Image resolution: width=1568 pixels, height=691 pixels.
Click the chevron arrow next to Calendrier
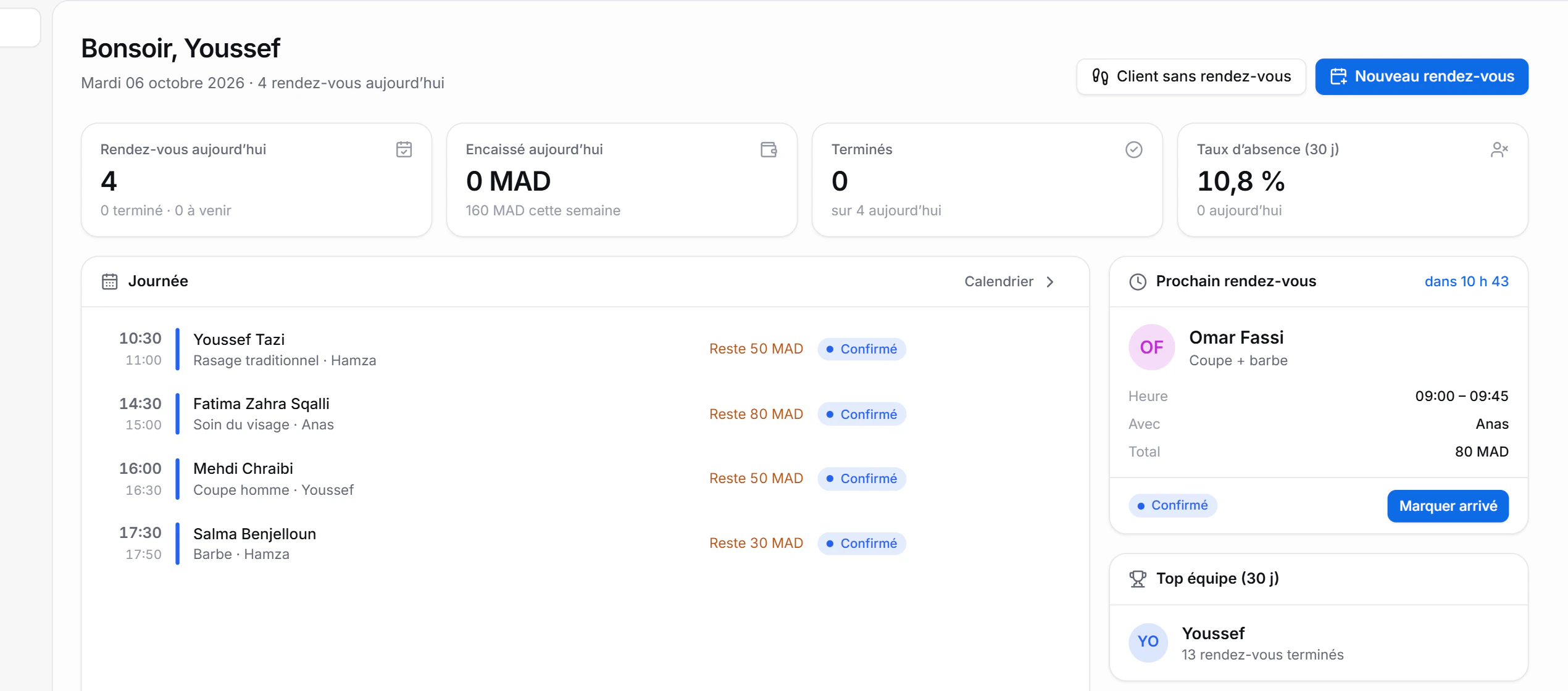[1050, 282]
